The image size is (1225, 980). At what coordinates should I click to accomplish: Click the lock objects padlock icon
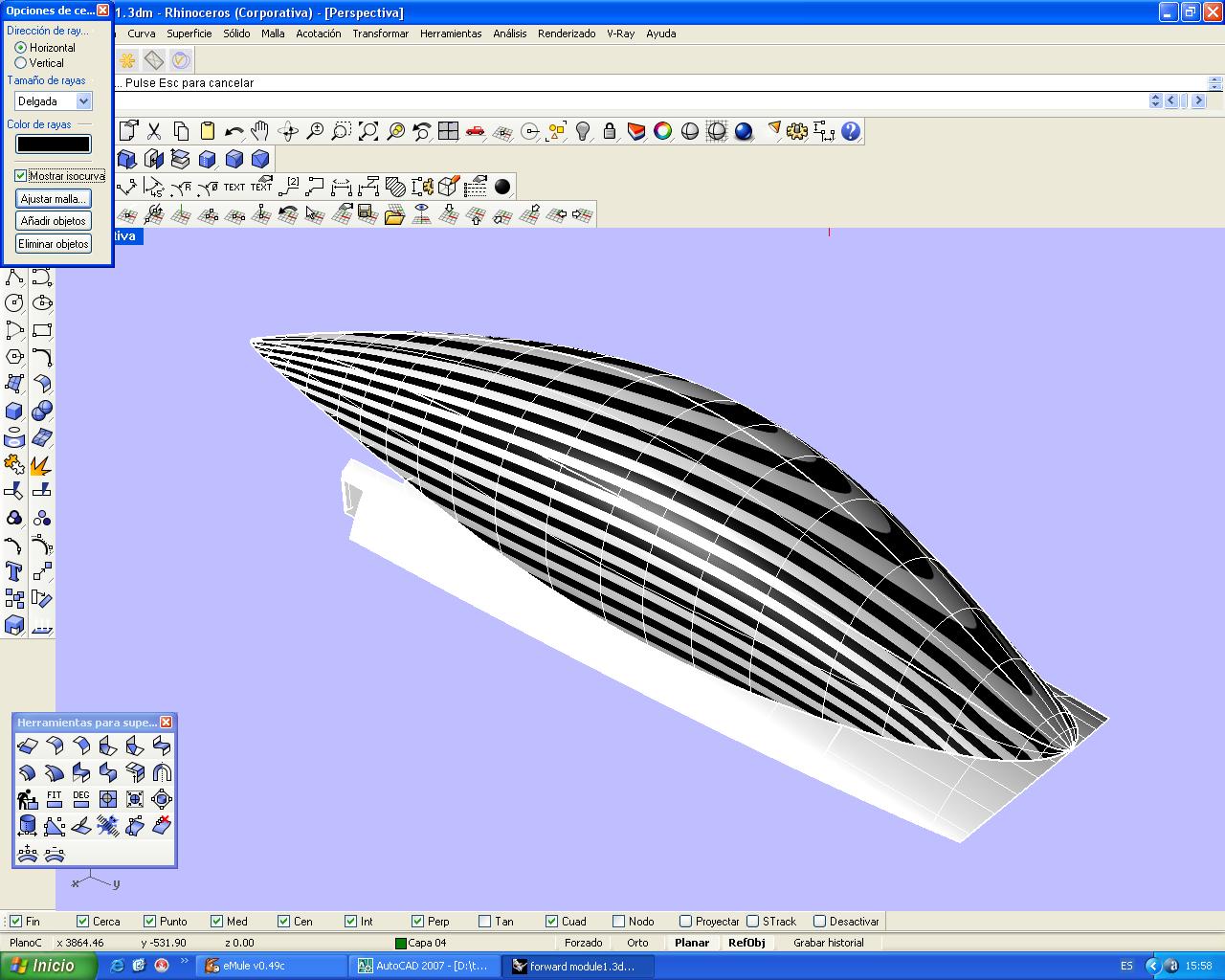pyautogui.click(x=609, y=131)
